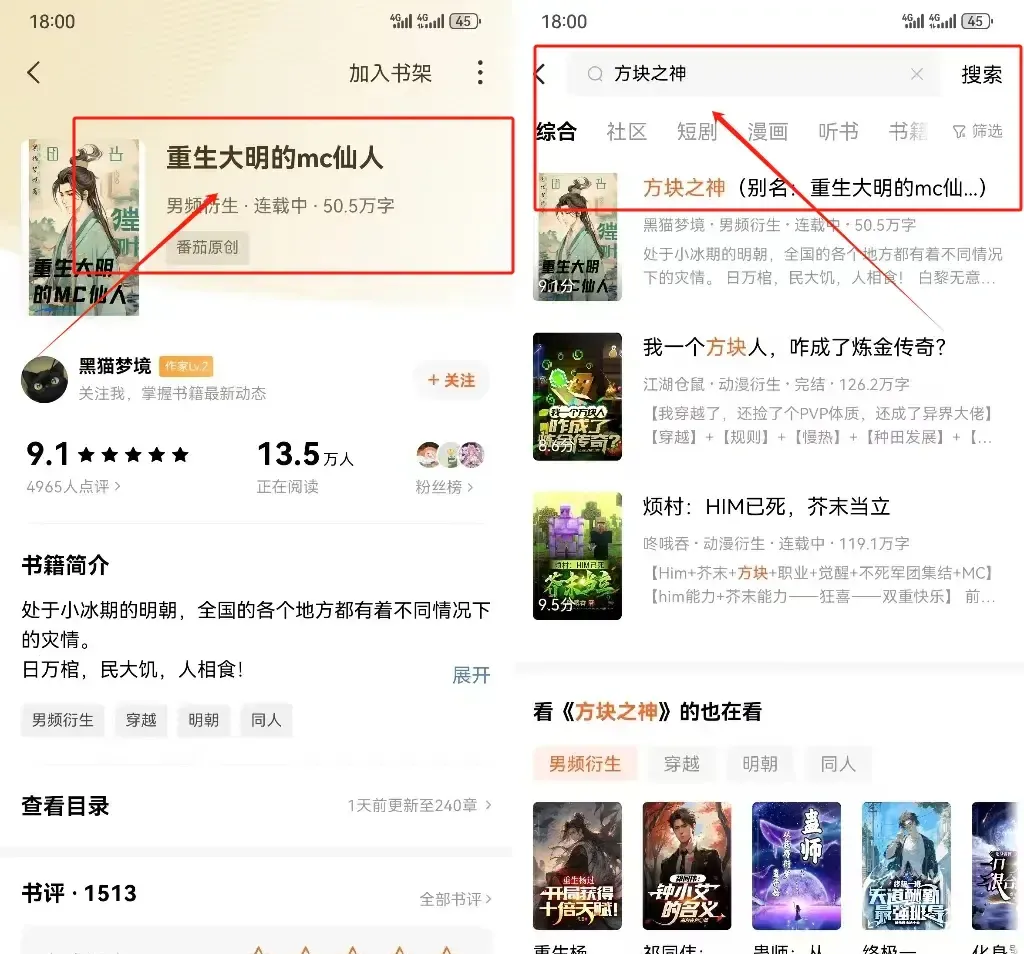Open 4965人点评 rating details

click(x=73, y=486)
